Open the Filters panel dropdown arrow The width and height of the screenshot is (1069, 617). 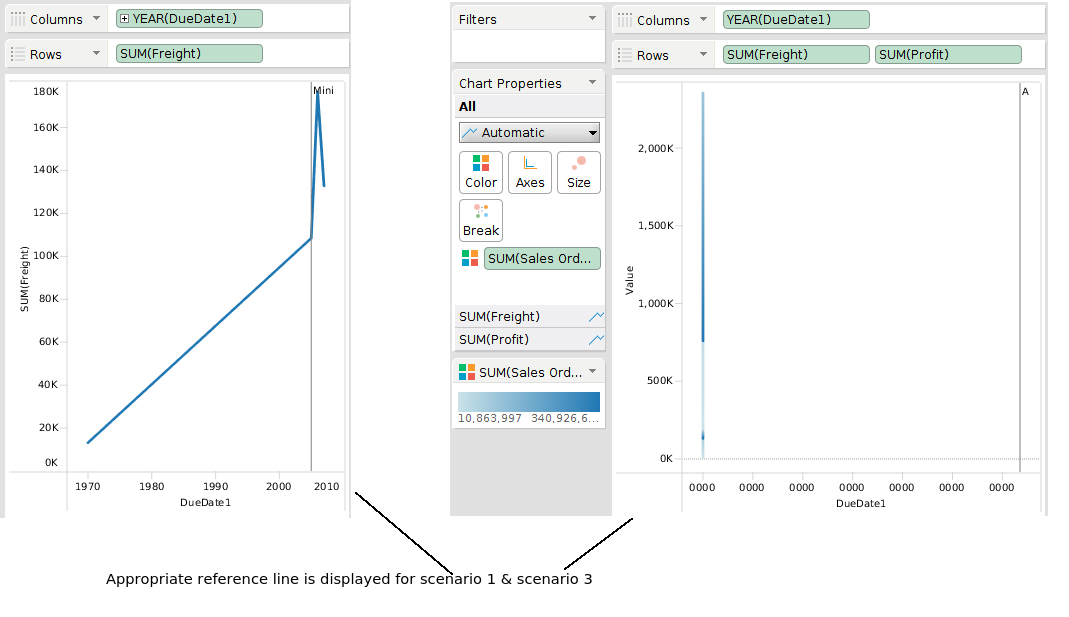[593, 19]
